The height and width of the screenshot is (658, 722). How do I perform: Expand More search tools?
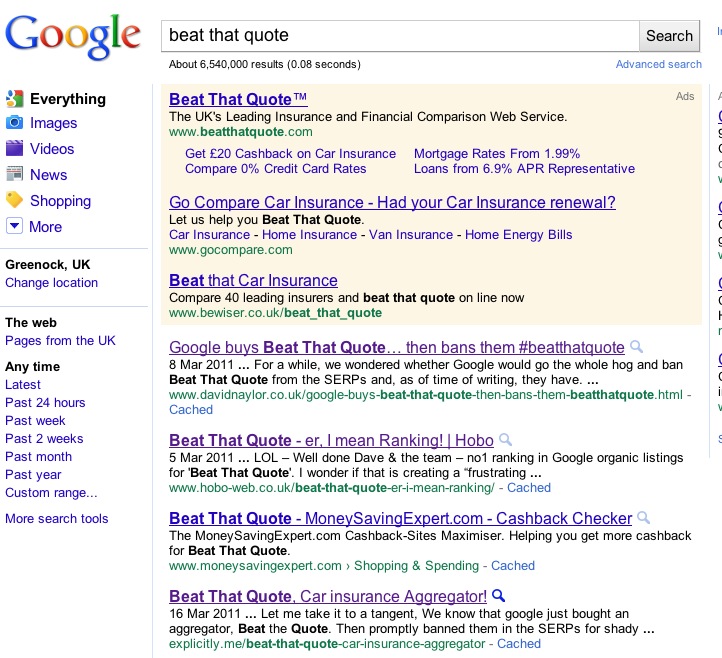57,518
